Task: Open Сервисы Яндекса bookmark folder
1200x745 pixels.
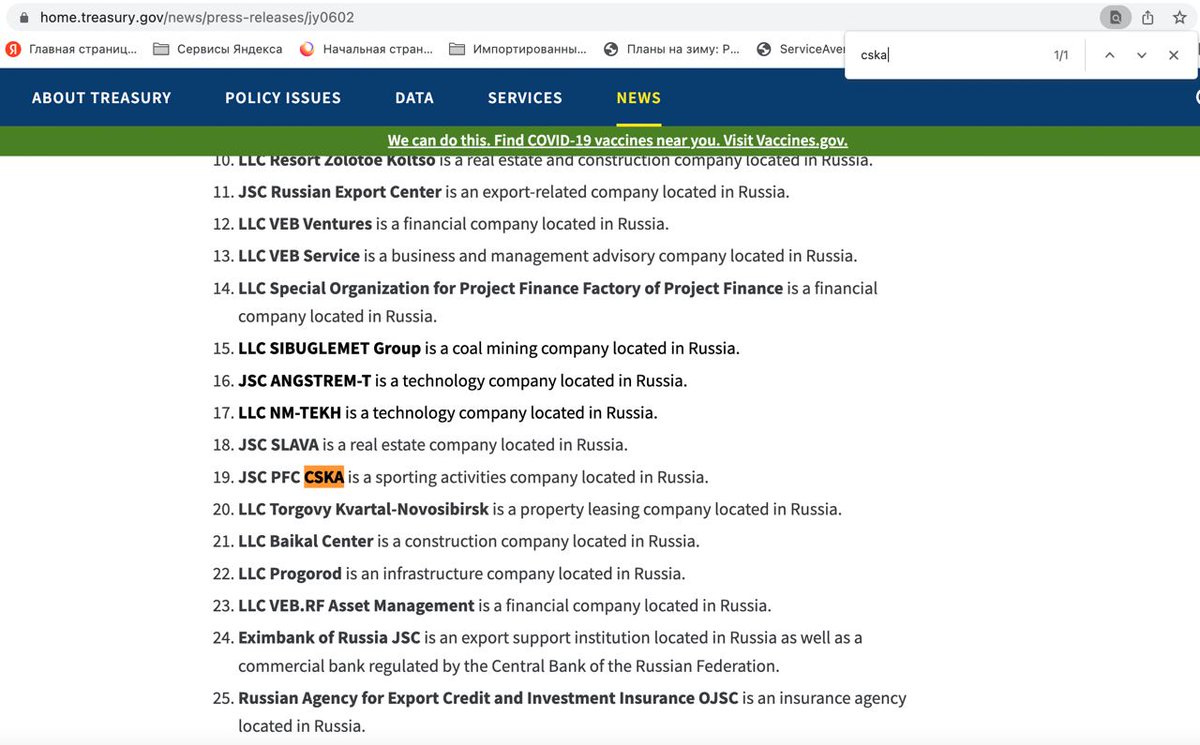Action: [218, 48]
